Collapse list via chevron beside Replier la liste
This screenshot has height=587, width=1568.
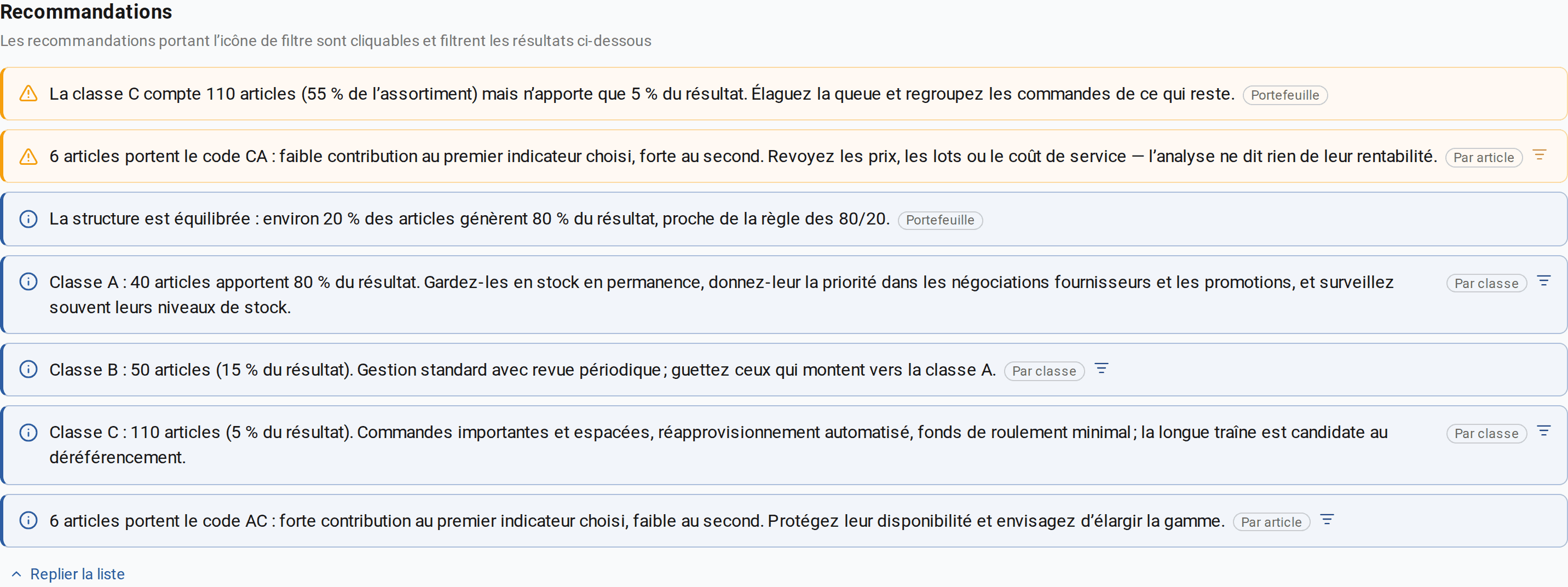tap(16, 574)
